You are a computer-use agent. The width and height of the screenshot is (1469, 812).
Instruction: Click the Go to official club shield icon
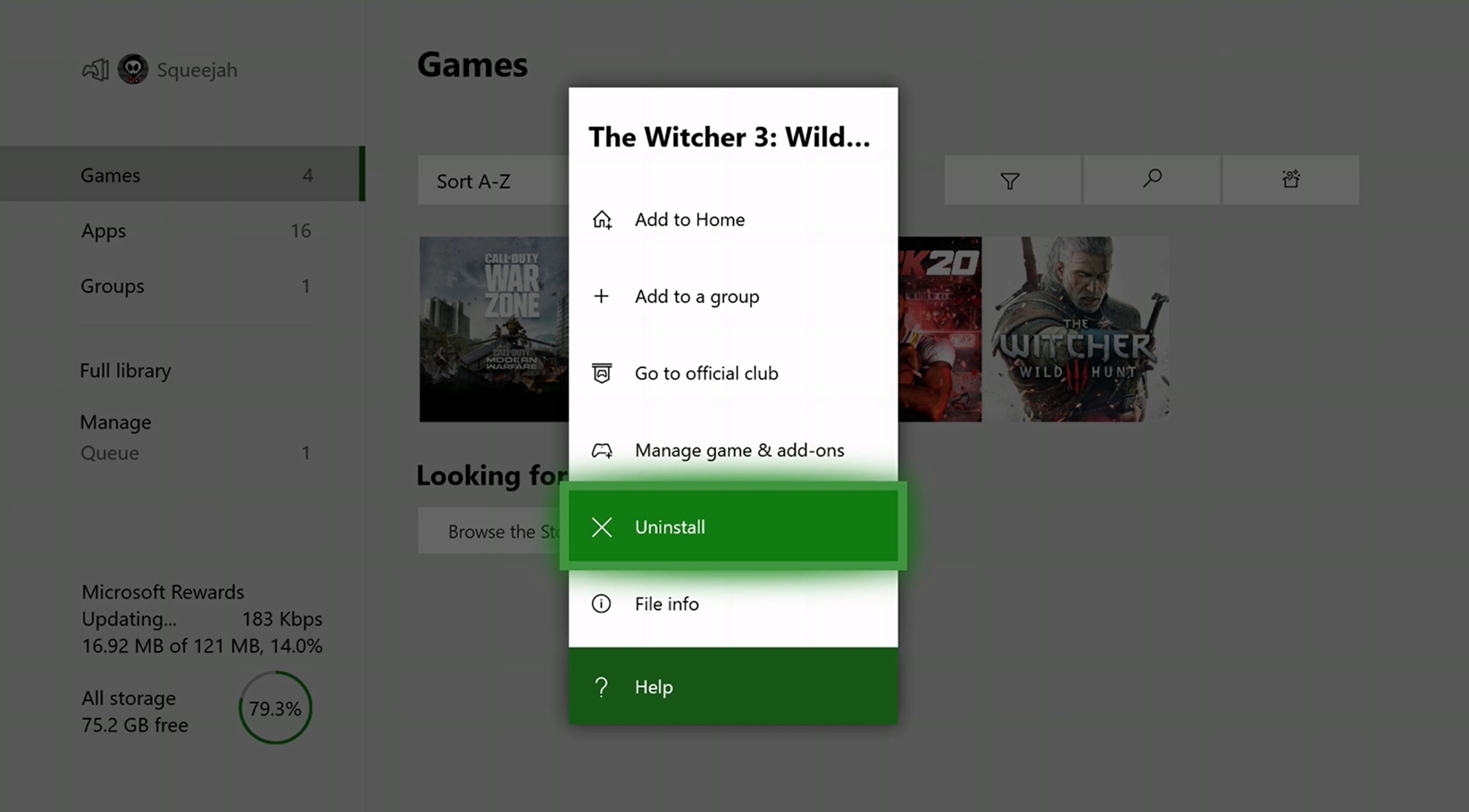[x=601, y=372]
